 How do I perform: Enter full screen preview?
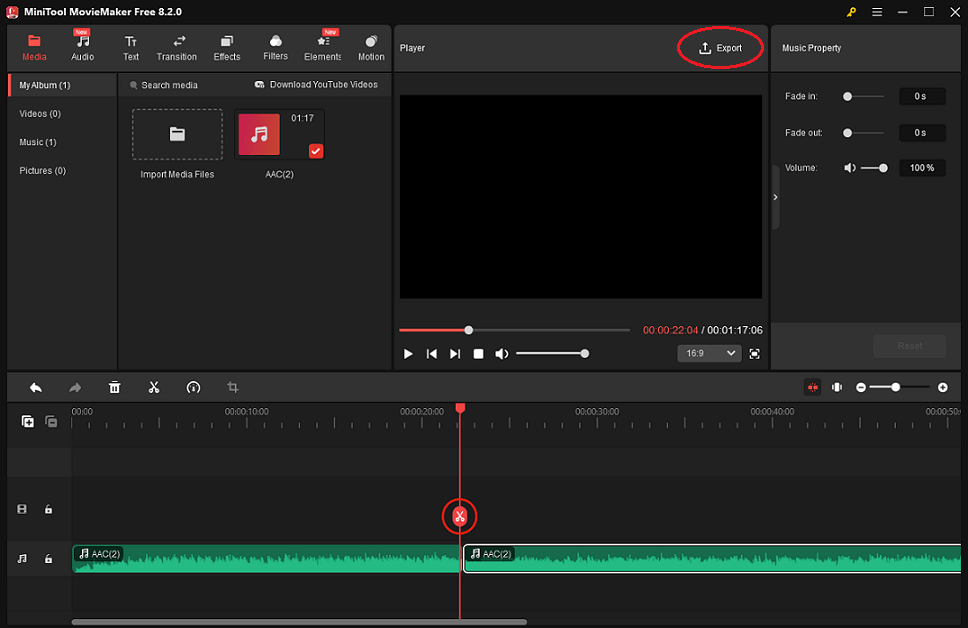(754, 354)
